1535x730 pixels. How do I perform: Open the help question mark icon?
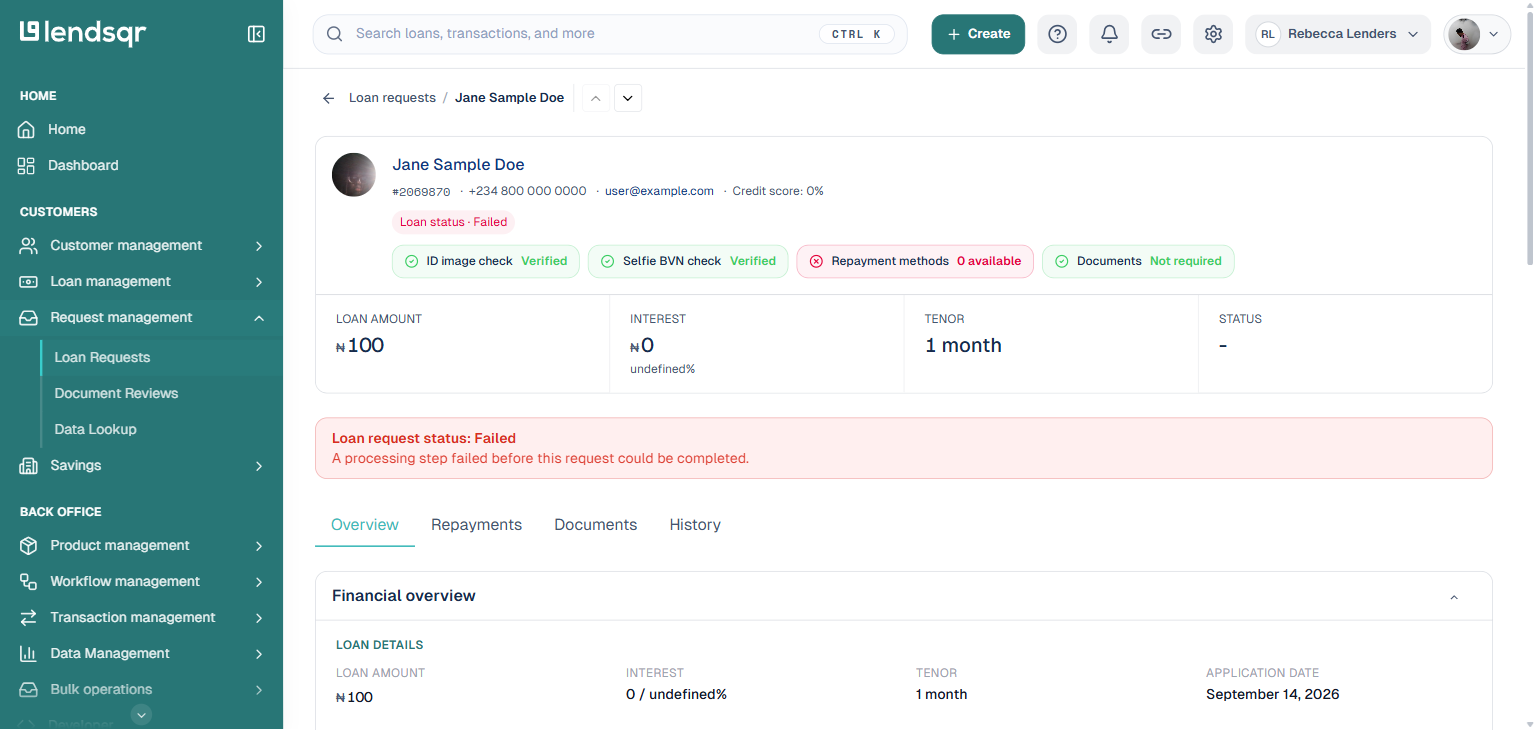tap(1057, 34)
